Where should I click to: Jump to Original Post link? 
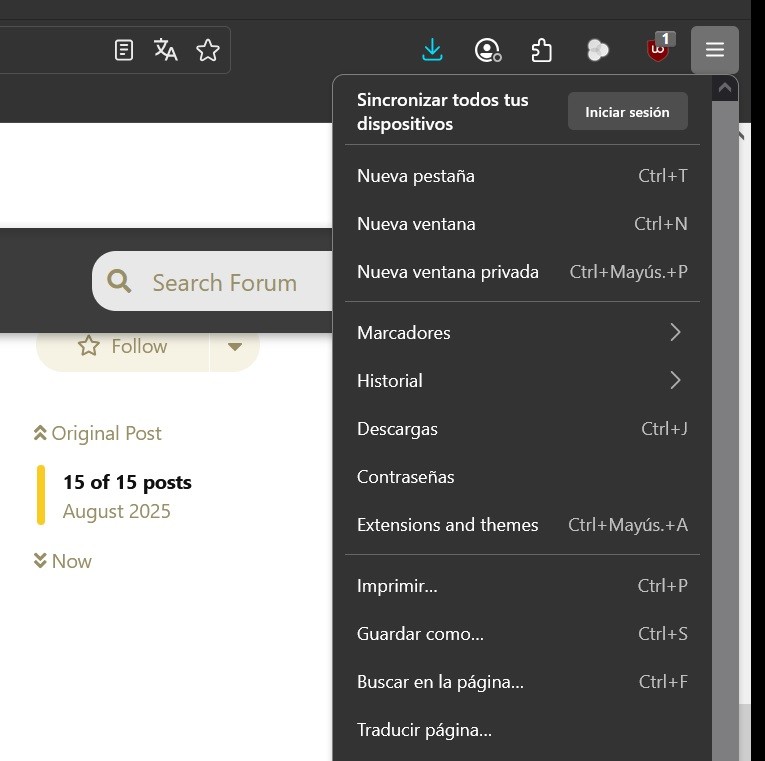pos(98,433)
